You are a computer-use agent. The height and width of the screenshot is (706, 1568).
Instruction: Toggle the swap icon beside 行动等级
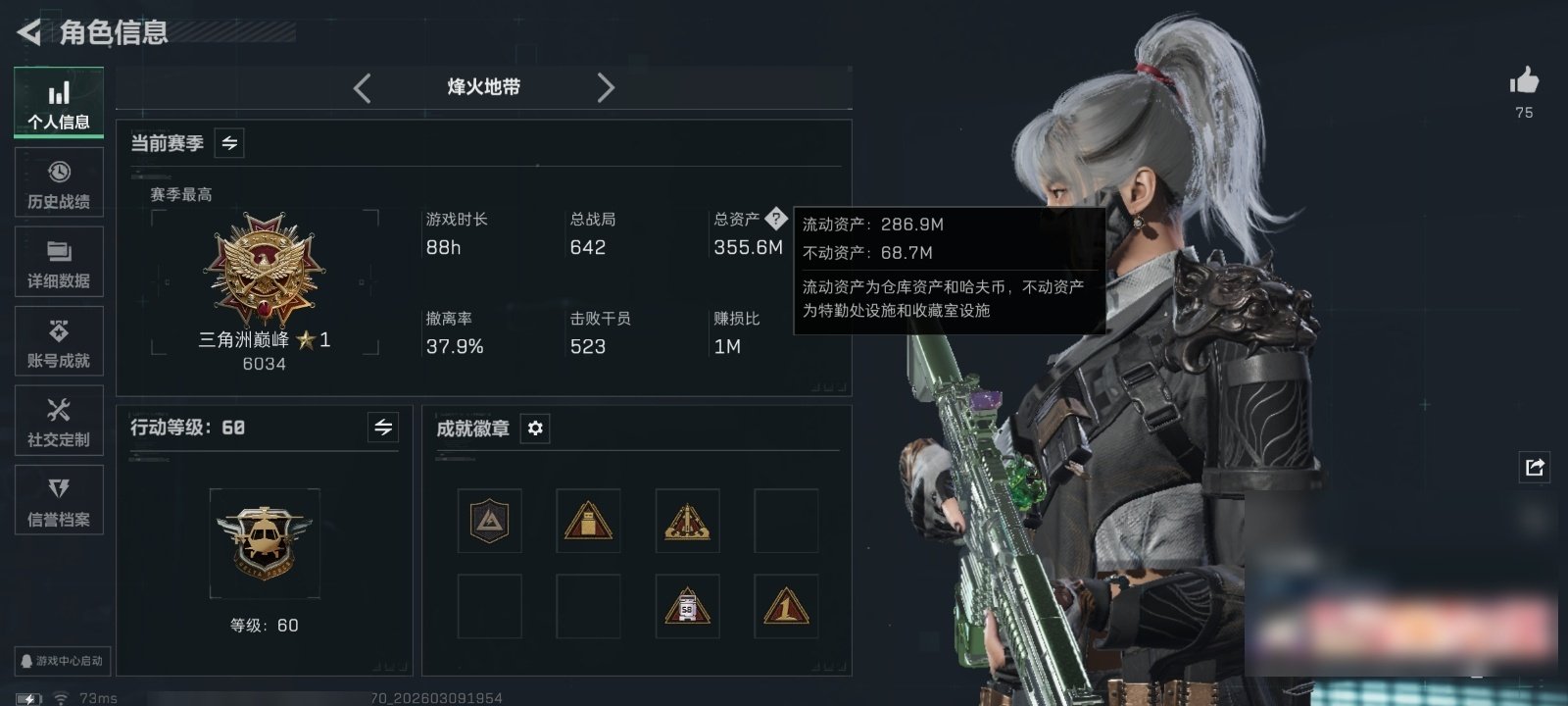(383, 428)
